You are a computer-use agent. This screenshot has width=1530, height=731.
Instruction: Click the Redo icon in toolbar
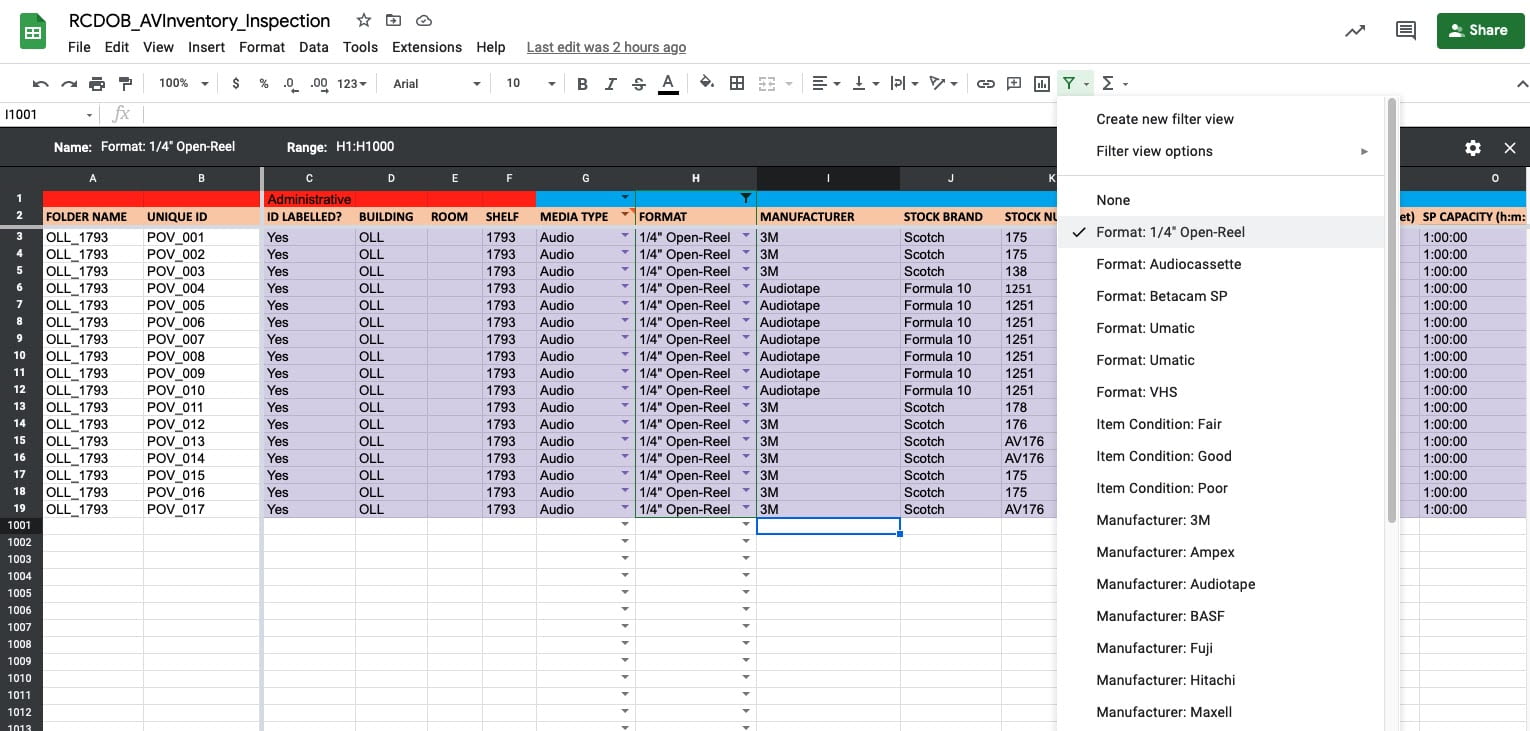point(69,84)
